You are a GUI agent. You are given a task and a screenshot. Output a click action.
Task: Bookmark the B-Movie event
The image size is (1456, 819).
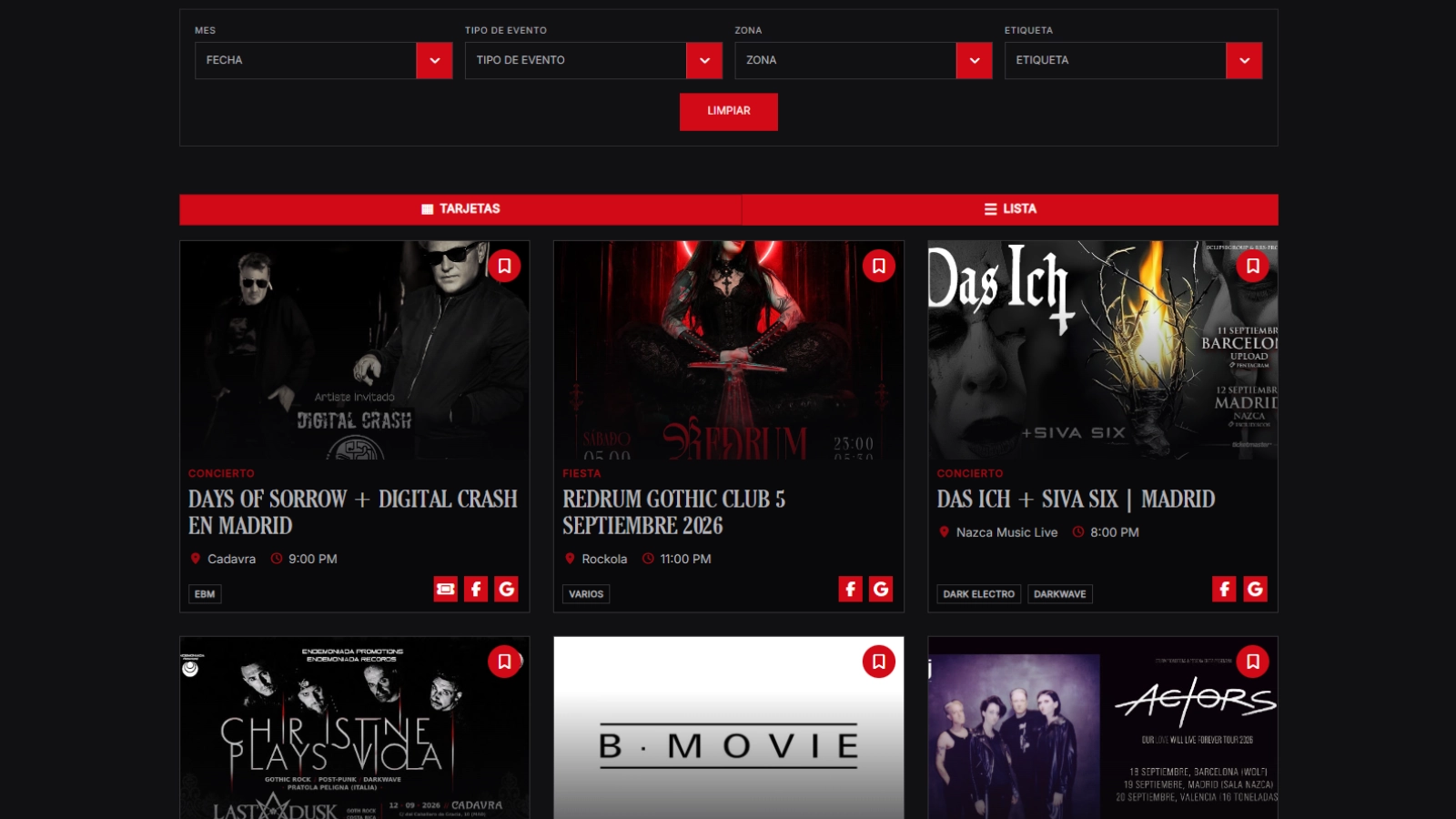pyautogui.click(x=879, y=662)
